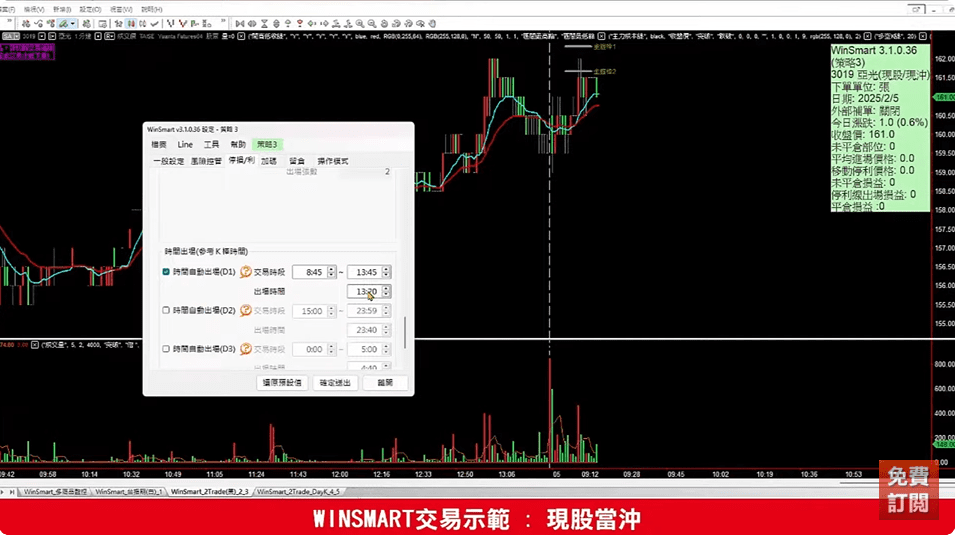Click the 離開 button
Screen dimensions: 955x535
point(385,383)
